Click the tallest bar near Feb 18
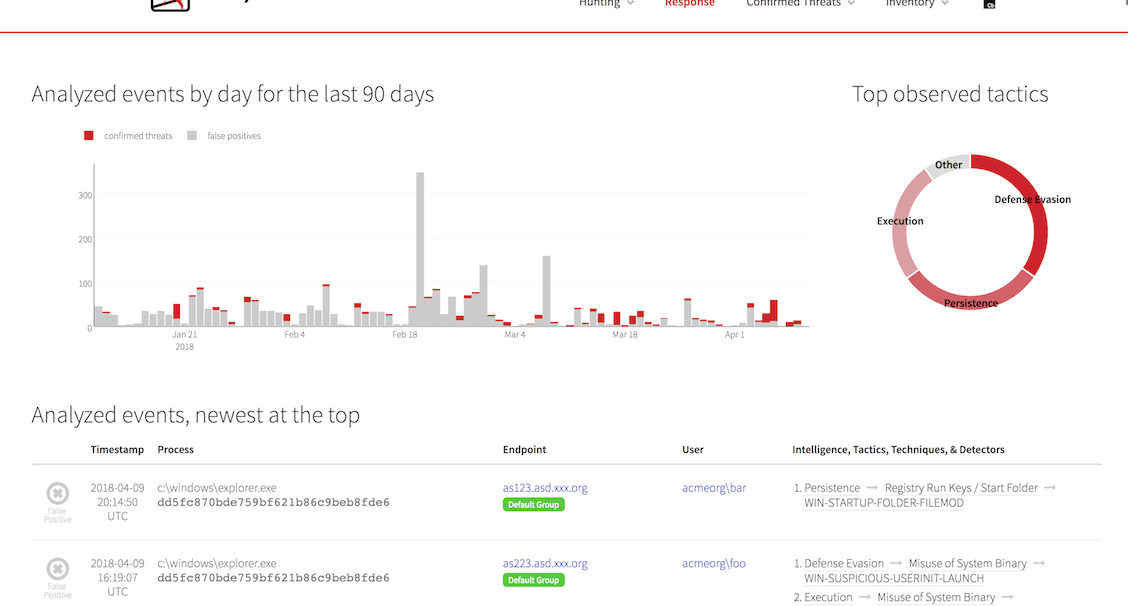The image size is (1128, 606). click(420, 250)
